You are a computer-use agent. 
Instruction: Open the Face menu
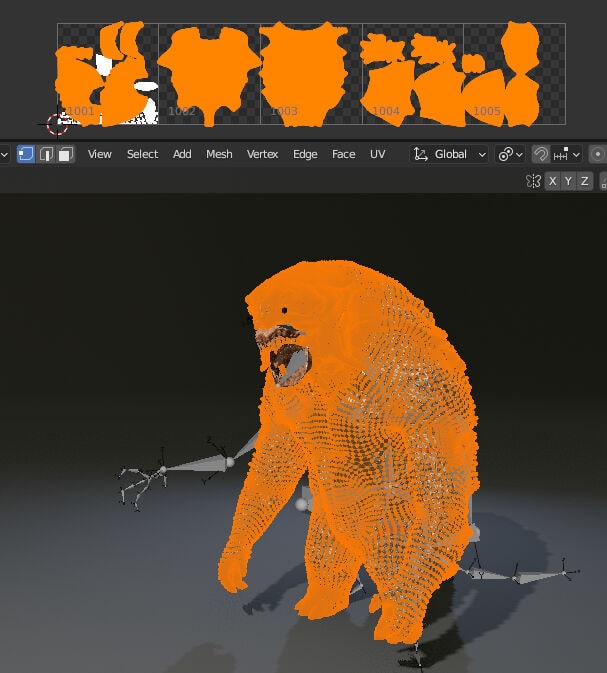343,154
